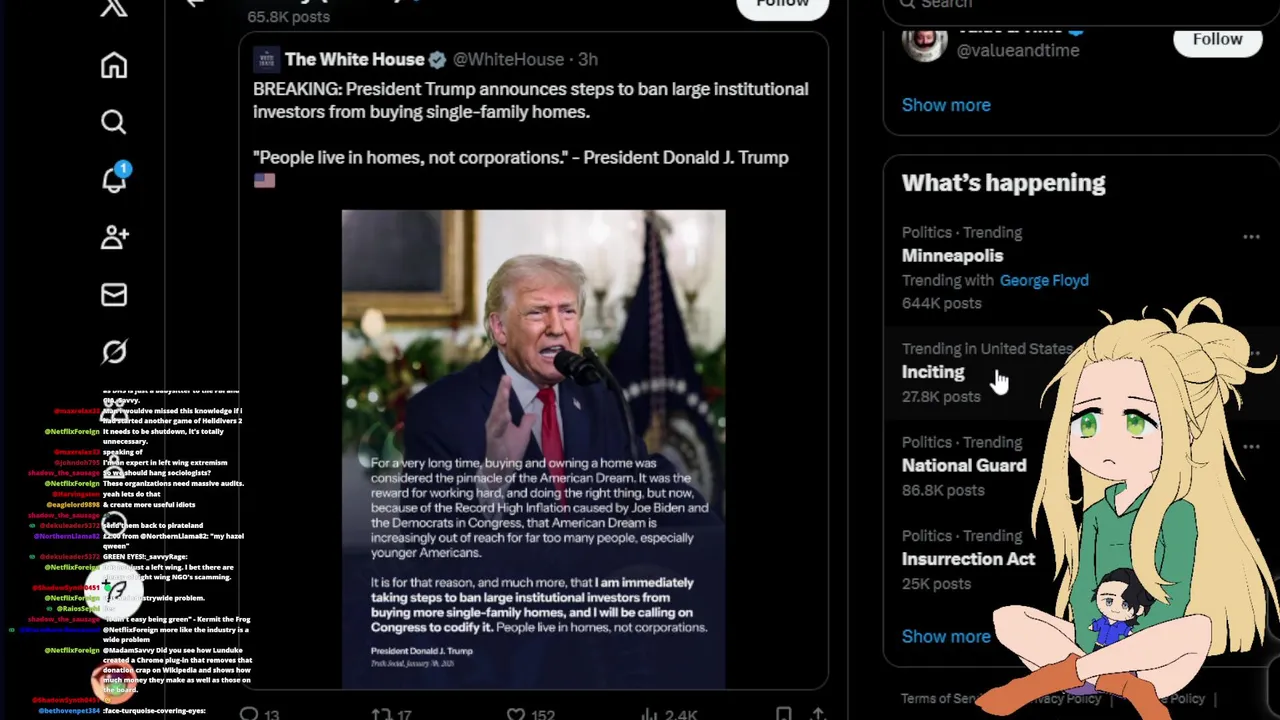Open the Communities people icon
The image size is (1280, 720).
coord(114,237)
